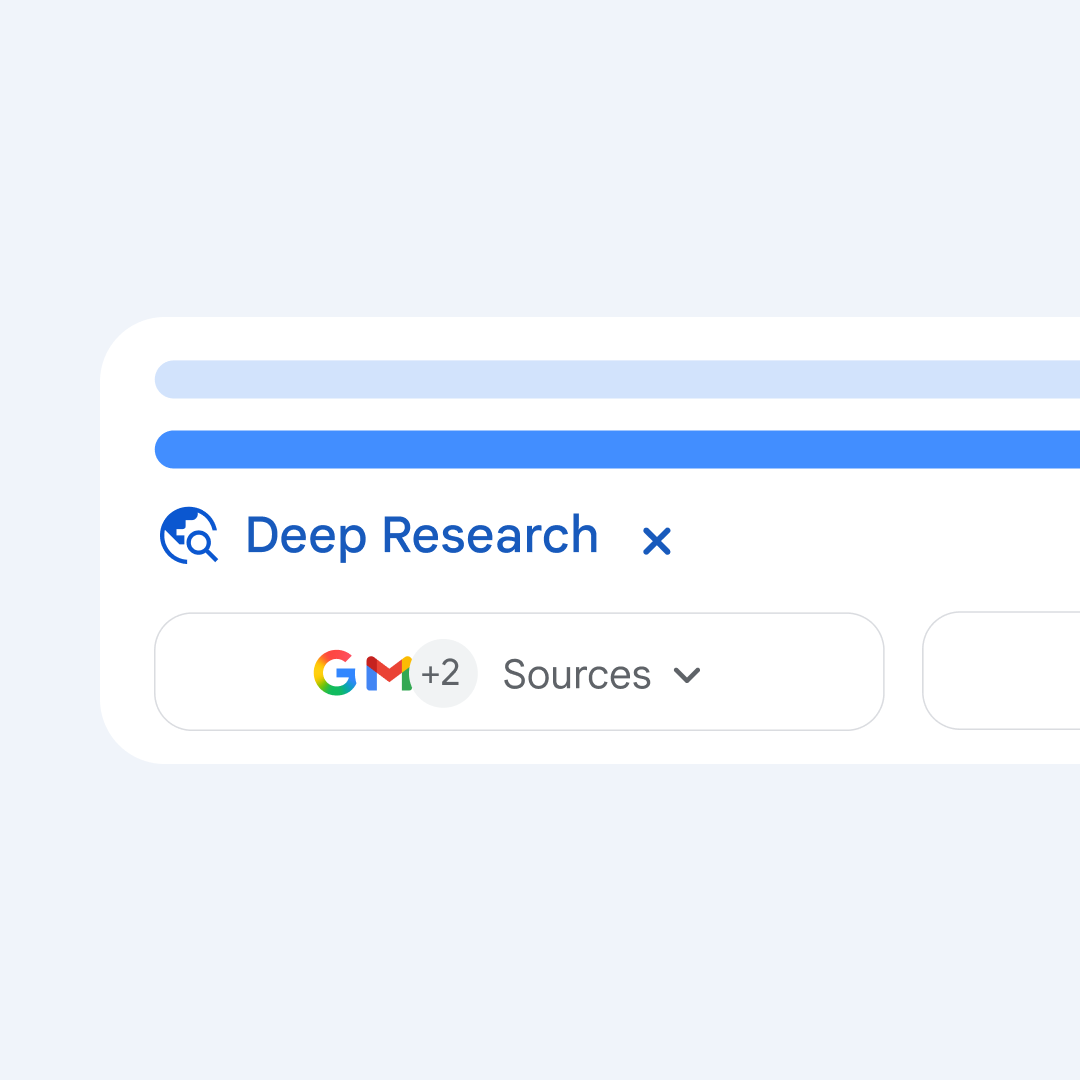Click the Google G logo icon
Image resolution: width=1080 pixels, height=1080 pixels.
coord(335,672)
